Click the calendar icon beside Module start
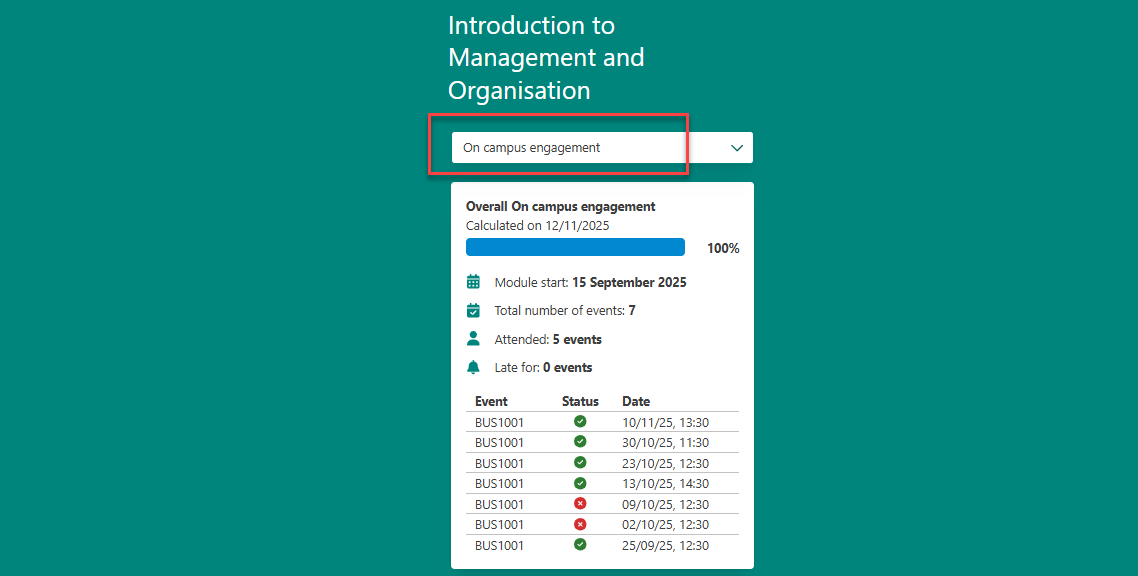Viewport: 1138px width, 576px height. tap(474, 282)
